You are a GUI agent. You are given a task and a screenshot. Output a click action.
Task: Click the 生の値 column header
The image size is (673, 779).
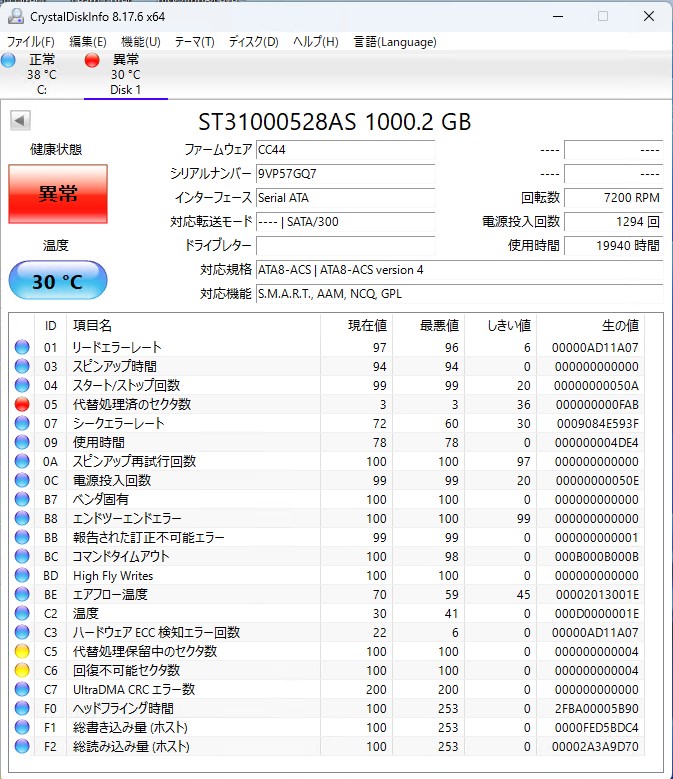pos(591,325)
